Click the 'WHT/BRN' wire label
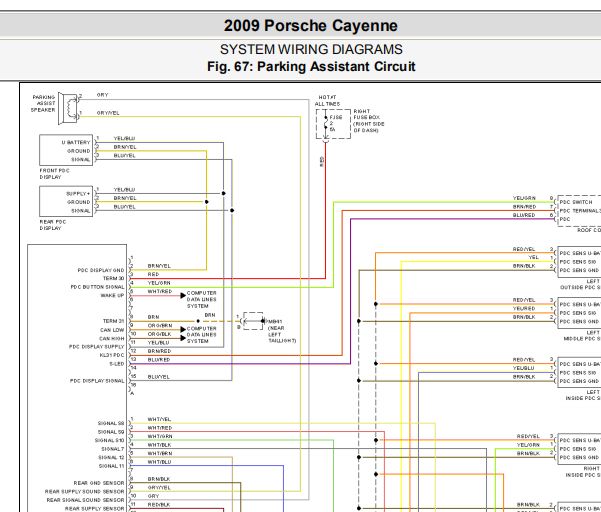 (160, 453)
